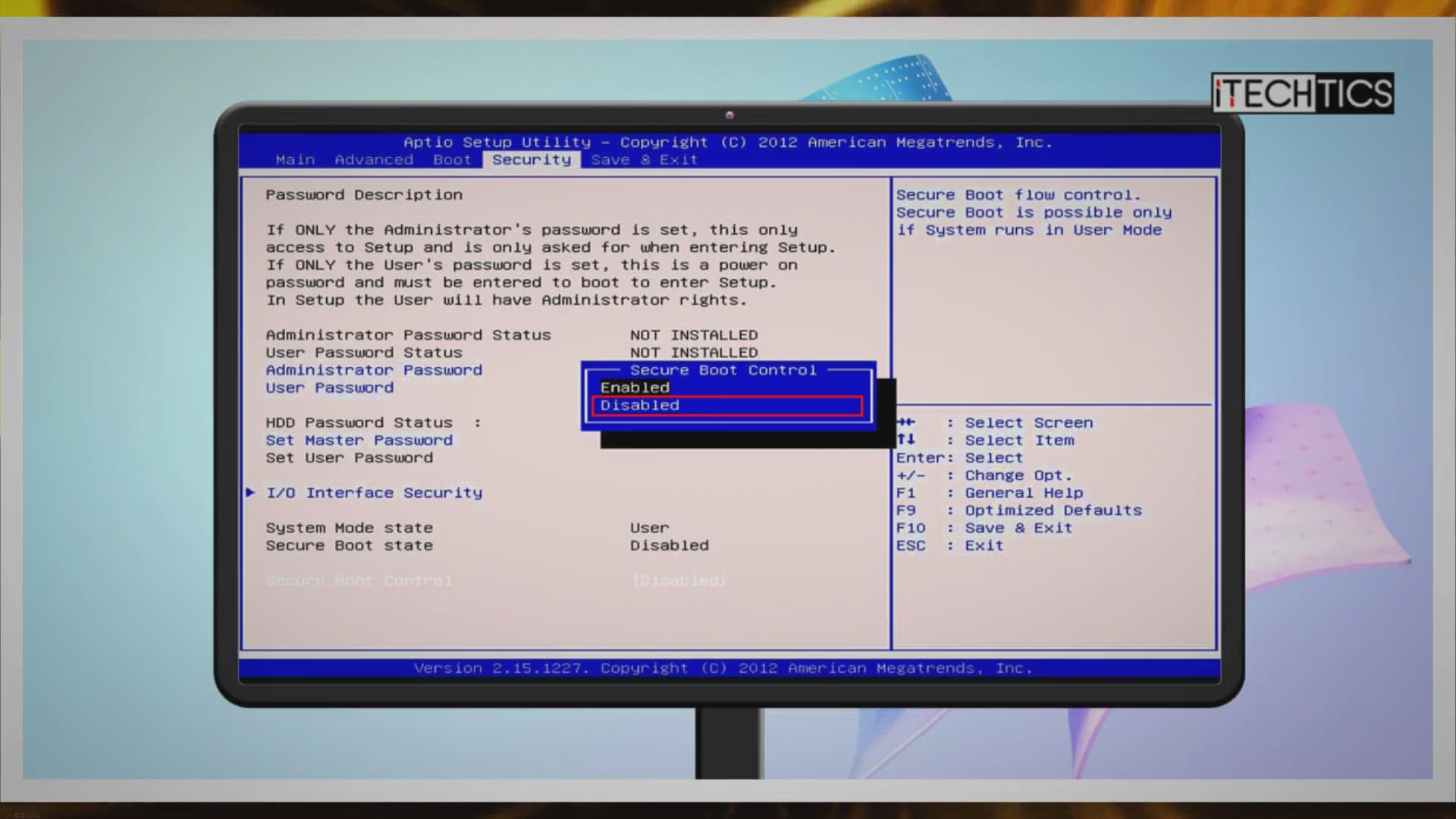Viewport: 1456px width, 819px height.
Task: Go to the Boot tab
Action: click(452, 160)
